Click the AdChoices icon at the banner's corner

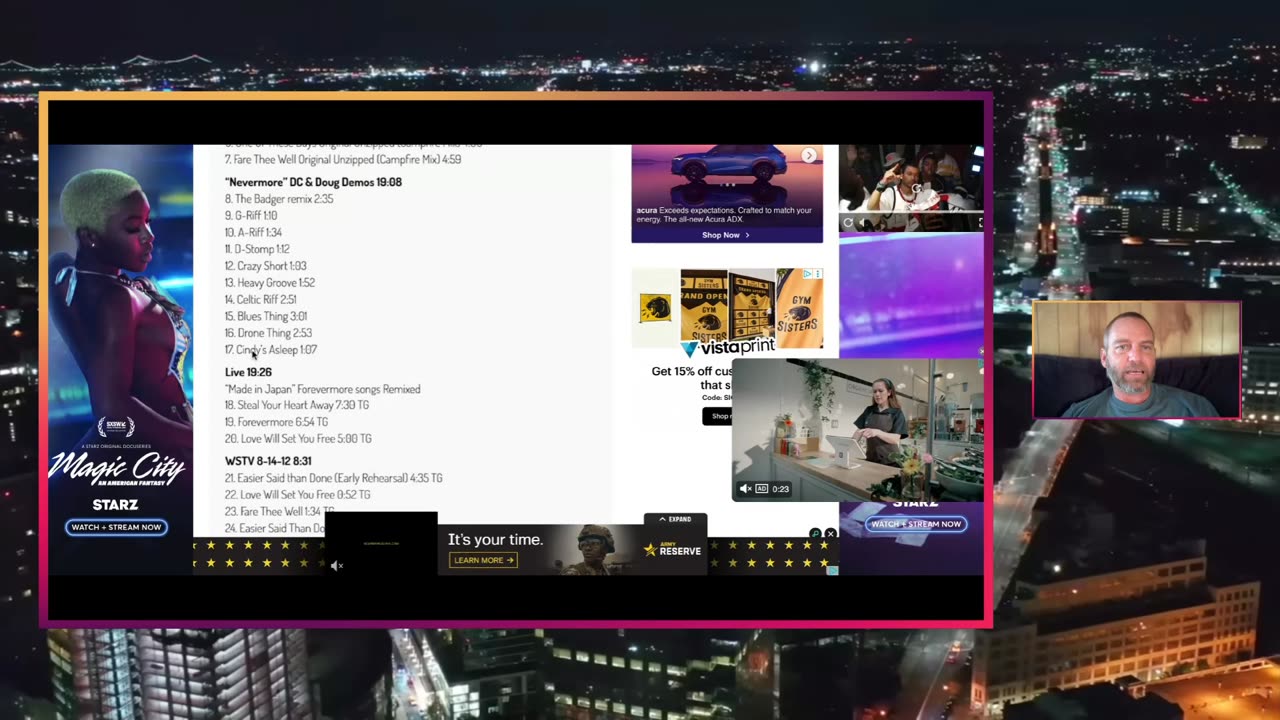tap(832, 570)
